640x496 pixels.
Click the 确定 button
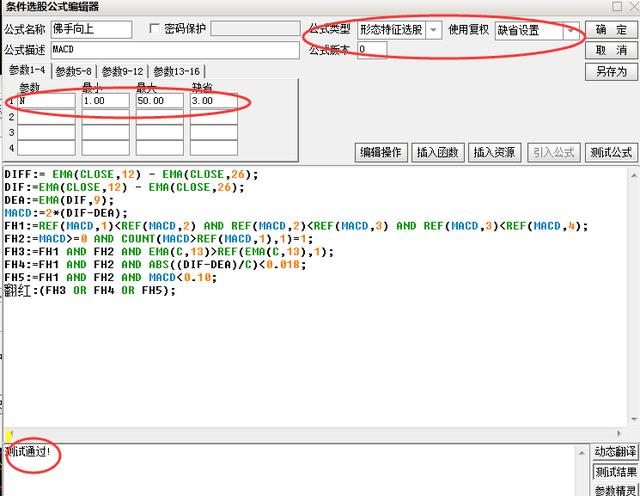[x=611, y=30]
